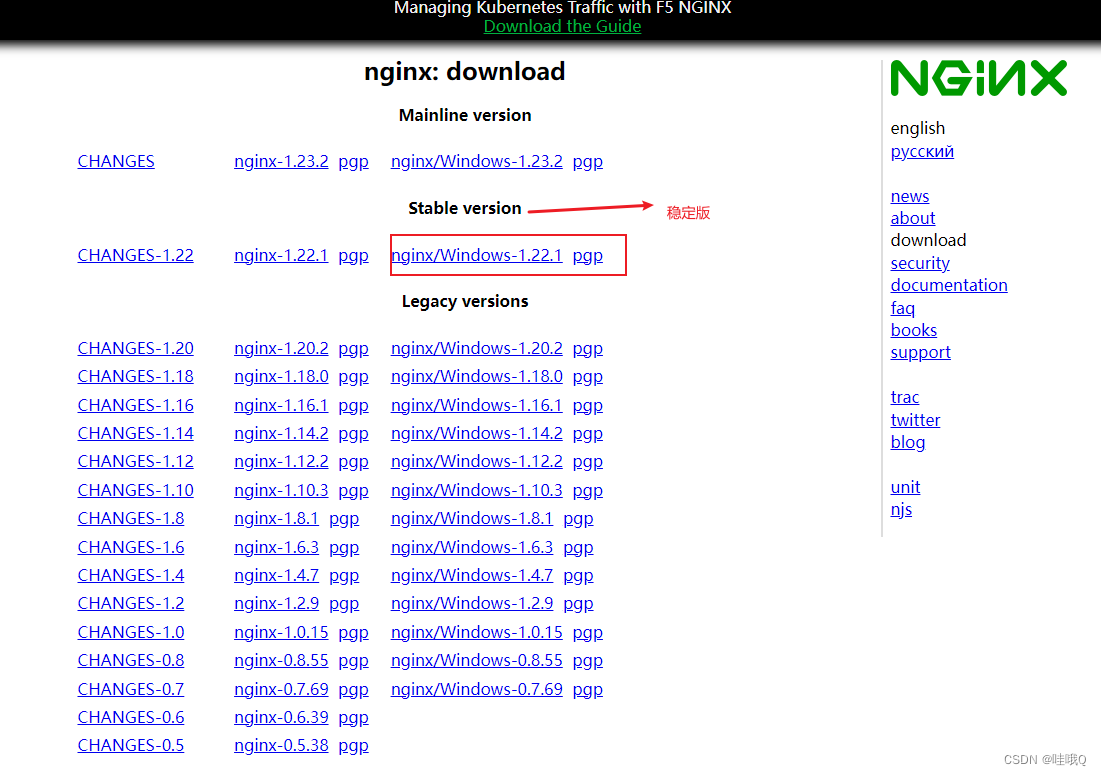Download nginx-1.6.3 source

(277, 547)
